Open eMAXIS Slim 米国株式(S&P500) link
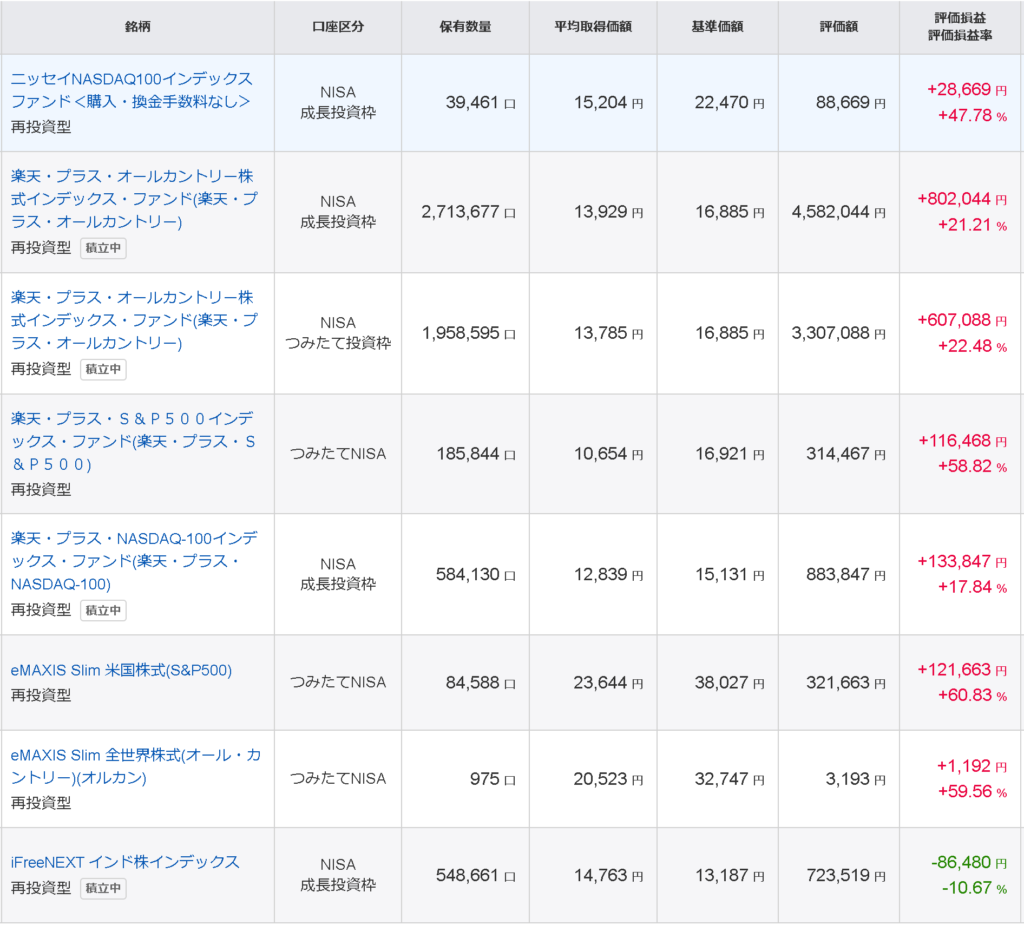This screenshot has width=1024, height=925. point(121,670)
